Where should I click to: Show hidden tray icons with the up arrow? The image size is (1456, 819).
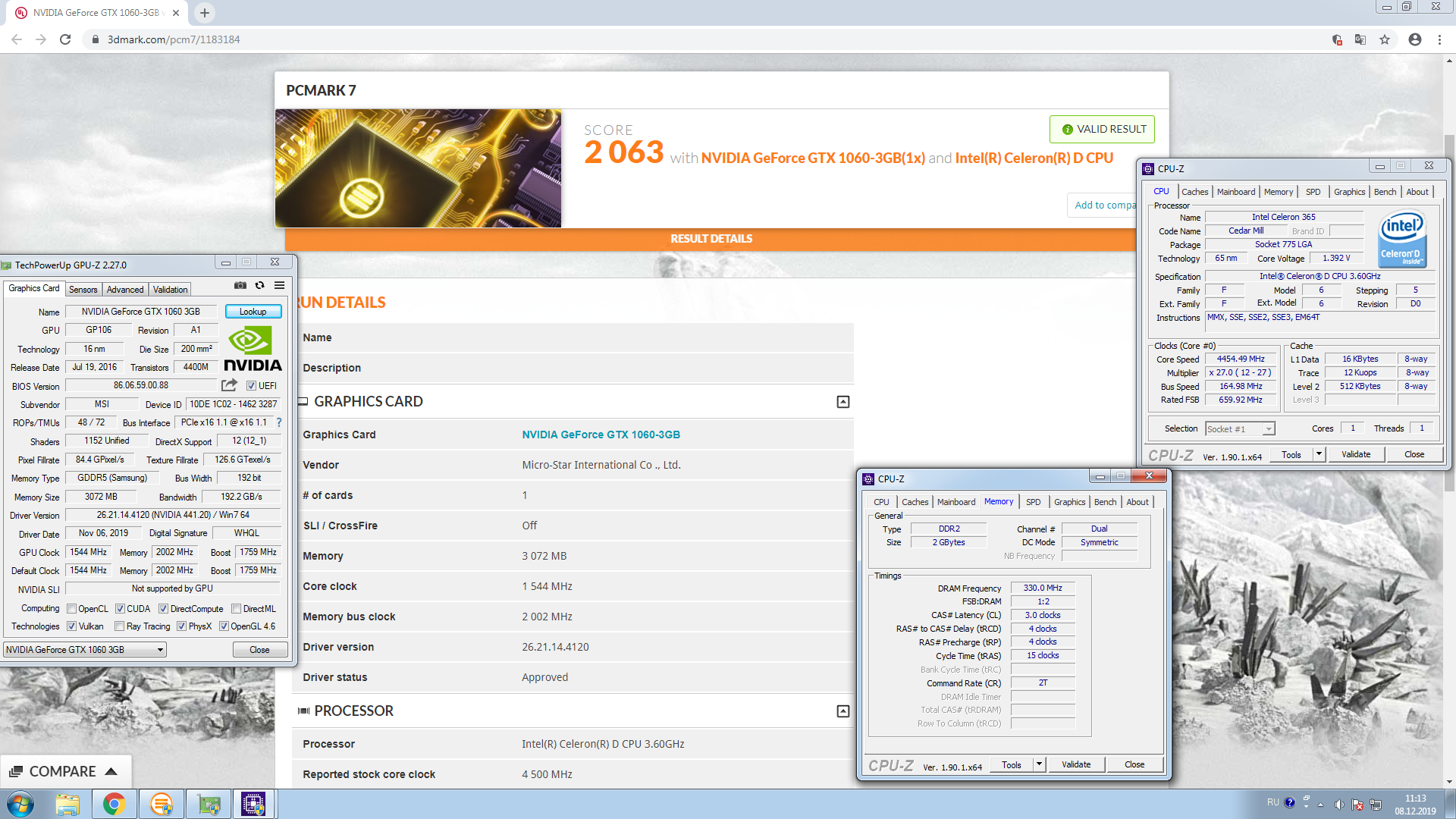click(x=1321, y=804)
